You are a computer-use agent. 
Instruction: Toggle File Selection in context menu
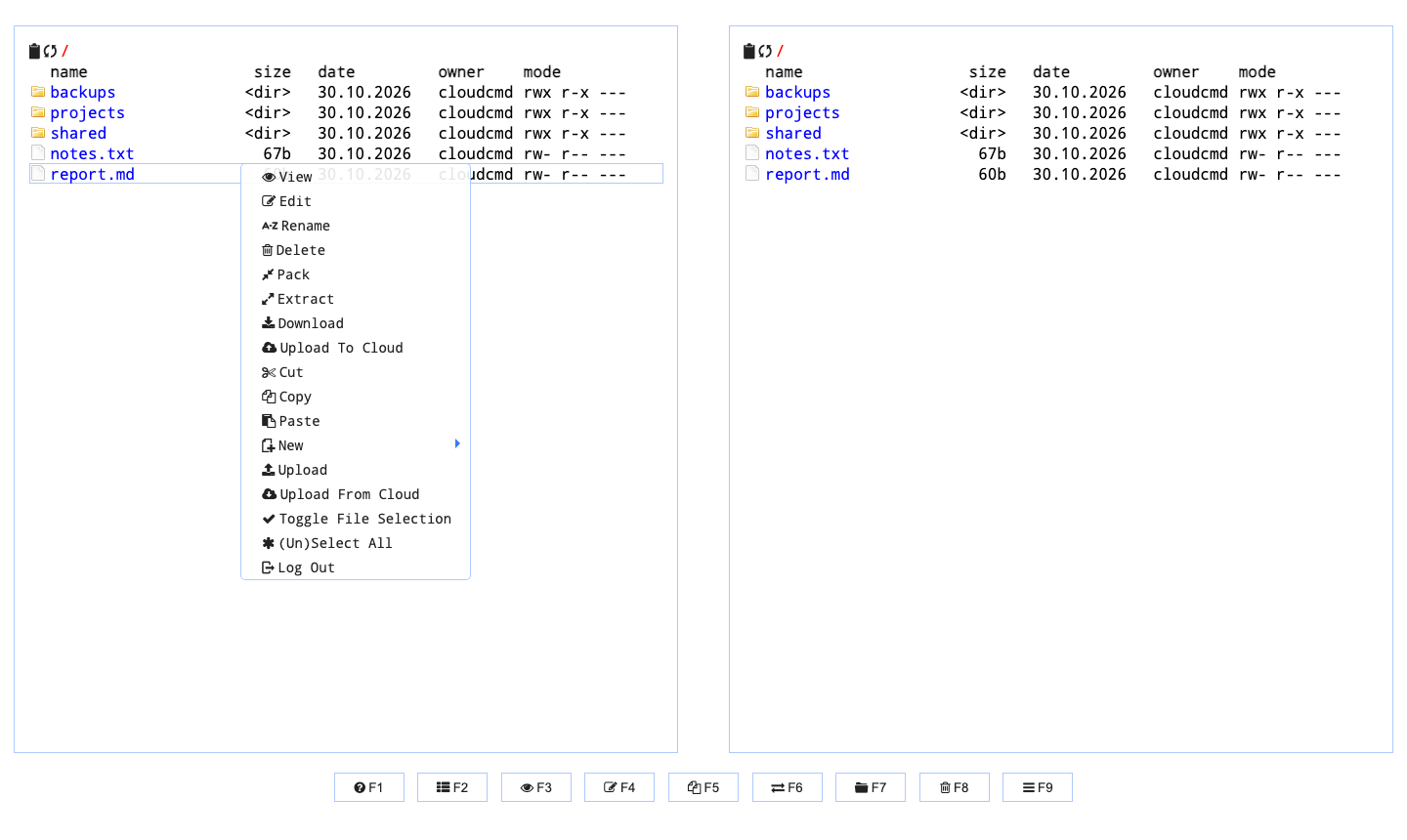coord(356,519)
